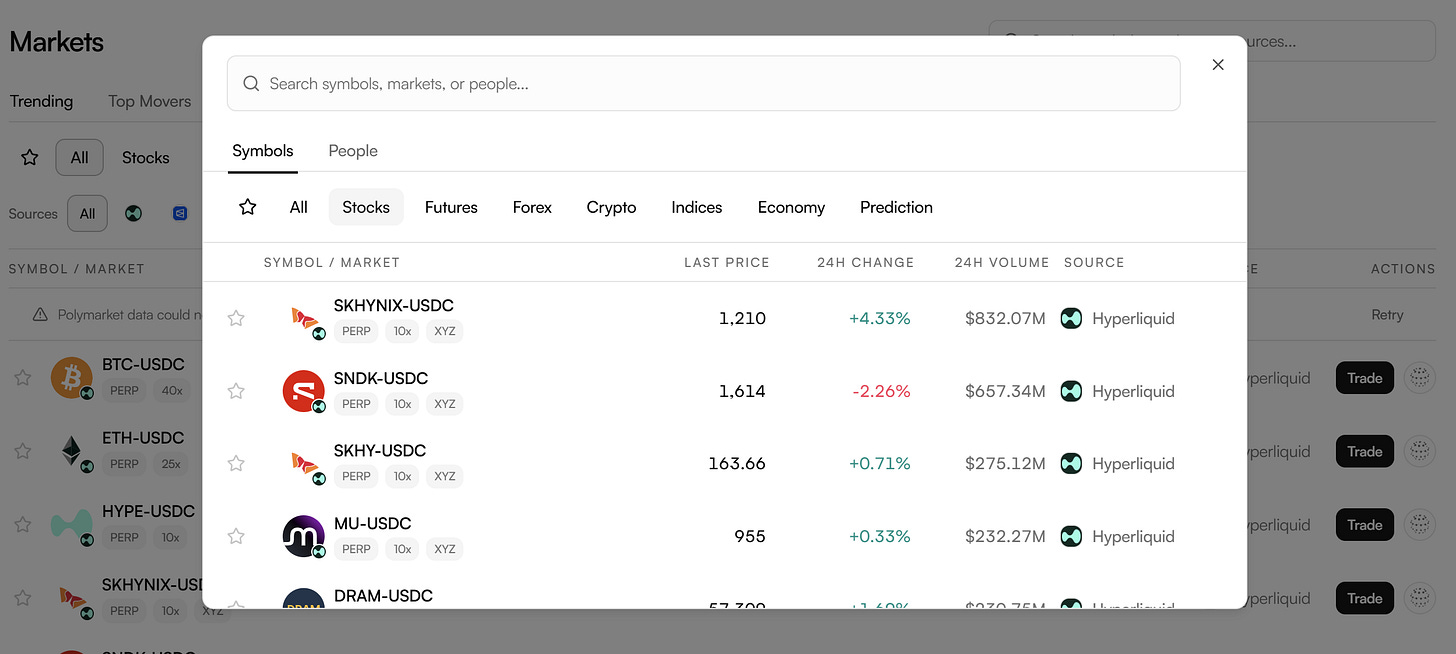The image size is (1456, 654).
Task: Star the SNDK-USDC row in the dialog
Action: click(x=236, y=391)
